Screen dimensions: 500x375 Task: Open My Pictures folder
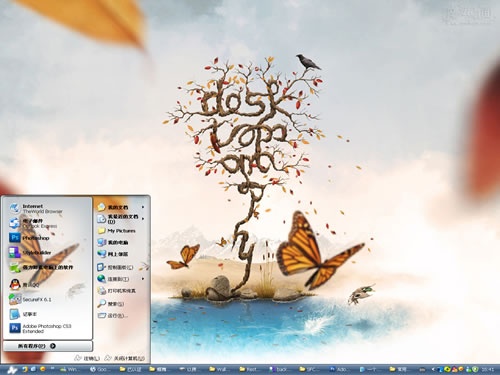(121, 231)
